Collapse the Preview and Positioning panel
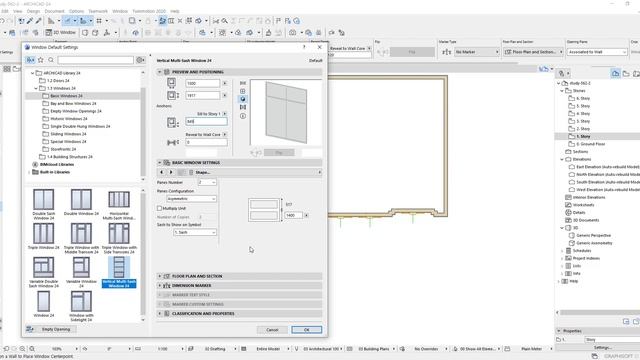The height and width of the screenshot is (360, 640). (x=160, y=72)
